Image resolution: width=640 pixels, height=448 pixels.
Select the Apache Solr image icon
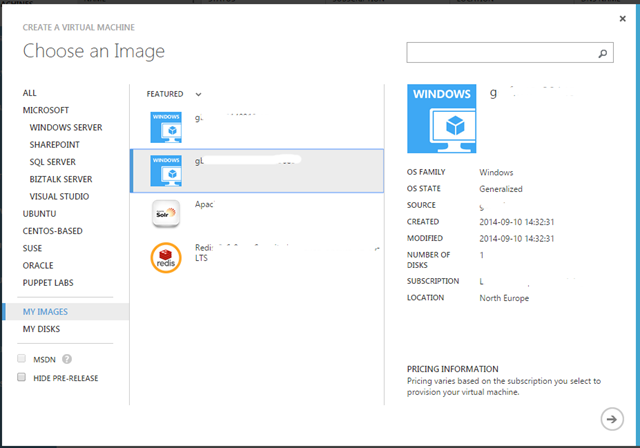tap(166, 213)
